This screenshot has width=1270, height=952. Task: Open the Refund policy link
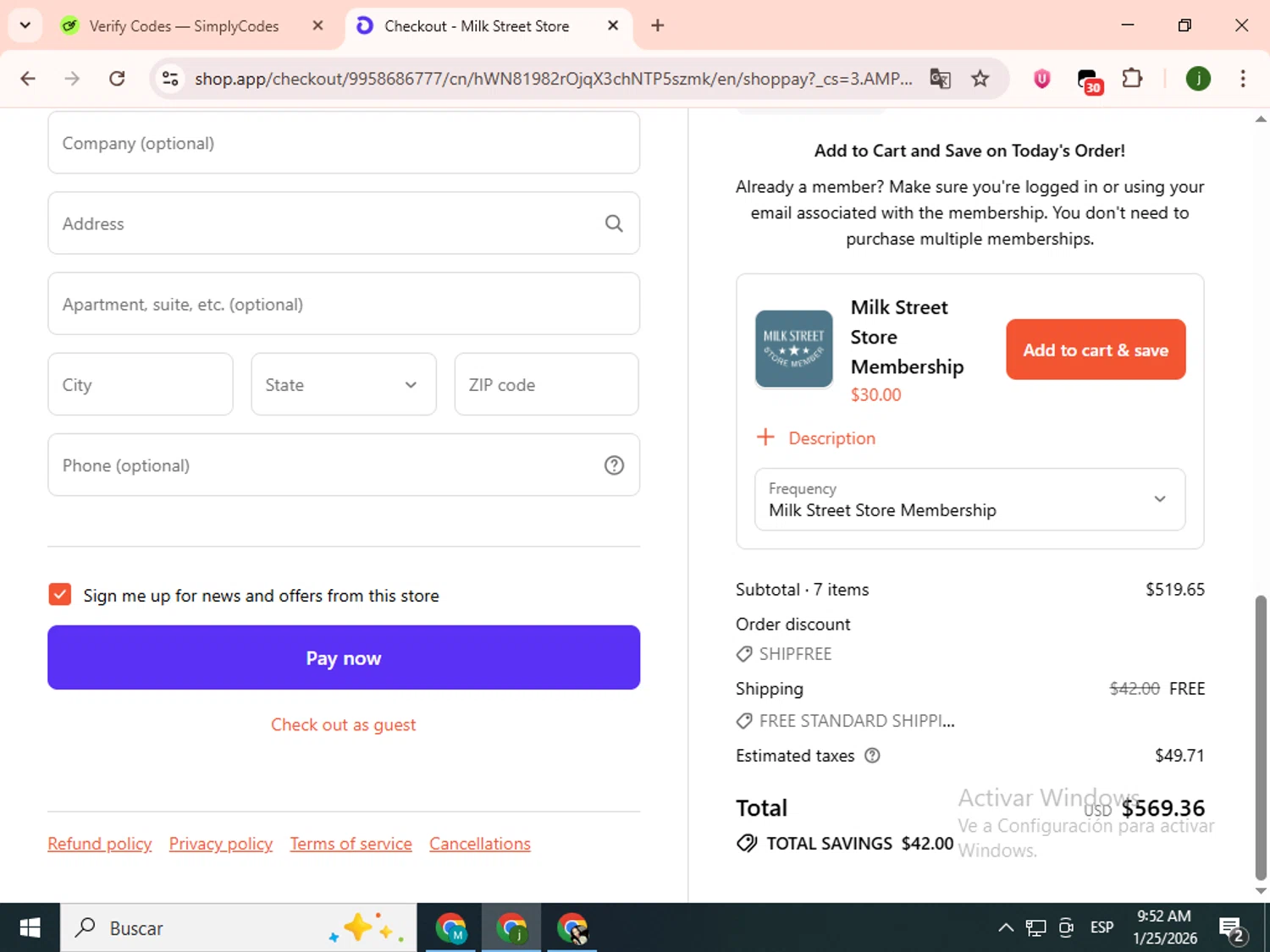tap(100, 844)
